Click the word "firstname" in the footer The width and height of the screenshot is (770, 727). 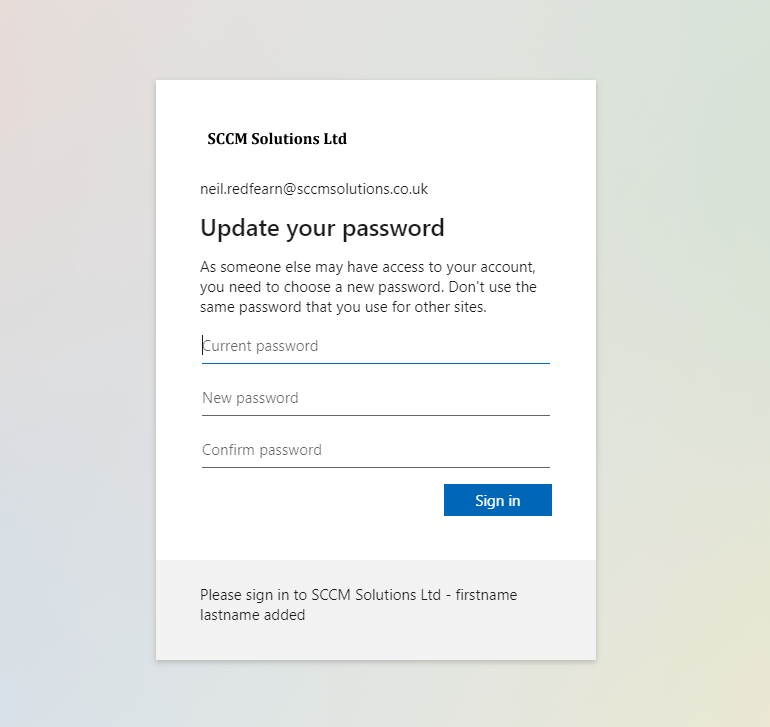(486, 595)
